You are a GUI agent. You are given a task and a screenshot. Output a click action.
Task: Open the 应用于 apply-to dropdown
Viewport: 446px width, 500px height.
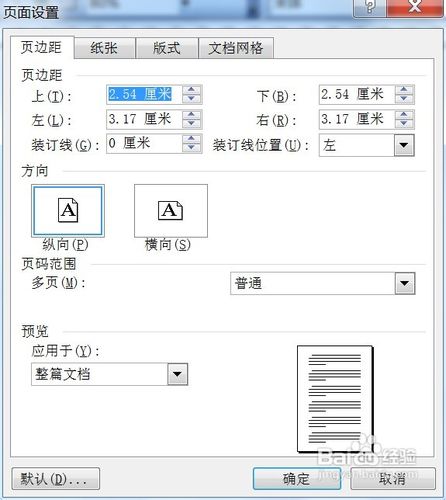pos(177,374)
